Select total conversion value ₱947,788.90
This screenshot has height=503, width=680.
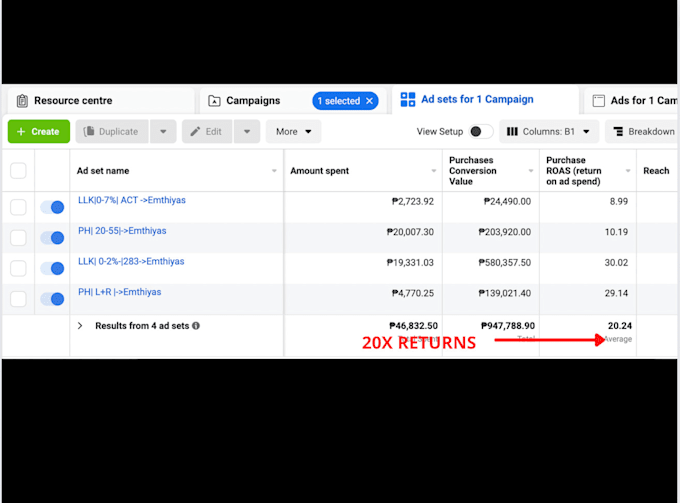coord(508,326)
